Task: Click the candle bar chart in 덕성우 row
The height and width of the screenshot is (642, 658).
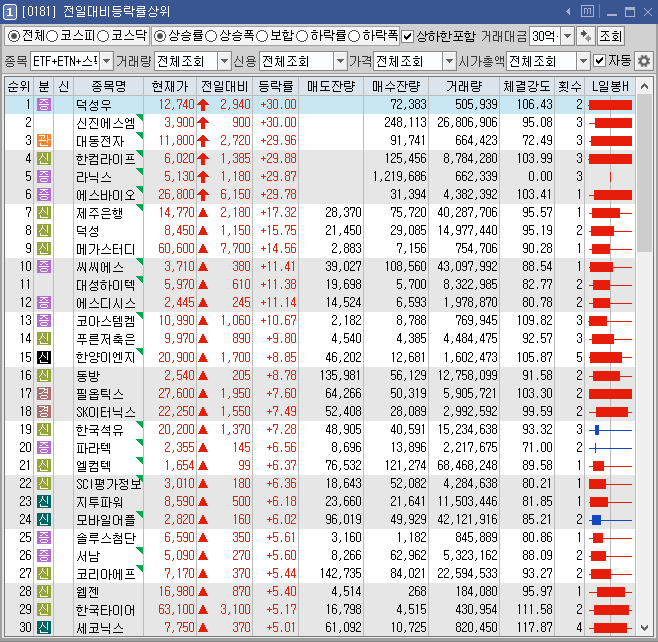Action: (610, 104)
